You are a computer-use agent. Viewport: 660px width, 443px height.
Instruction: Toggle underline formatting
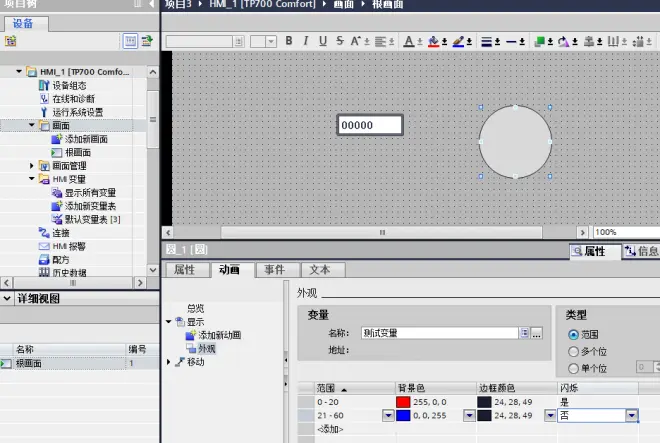pos(323,41)
